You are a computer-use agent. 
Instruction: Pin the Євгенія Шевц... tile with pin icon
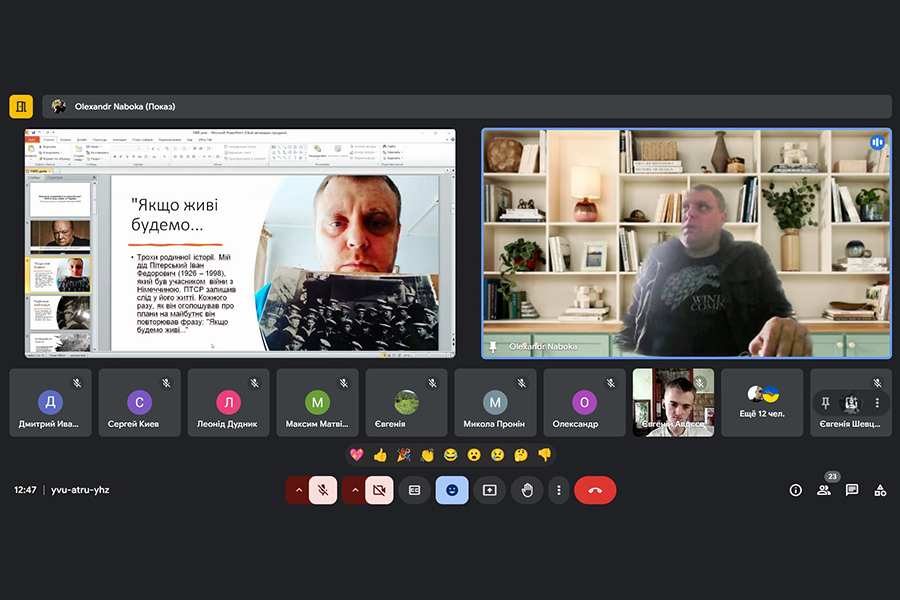[825, 403]
